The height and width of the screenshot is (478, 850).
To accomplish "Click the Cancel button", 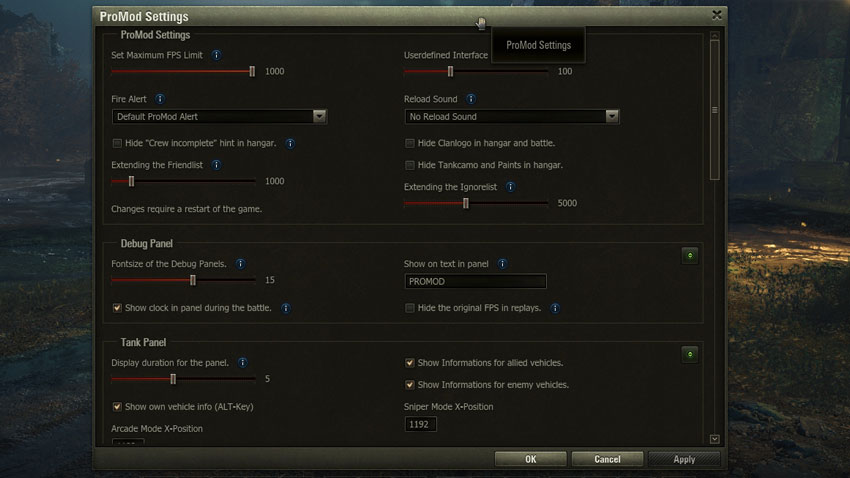I will [607, 459].
